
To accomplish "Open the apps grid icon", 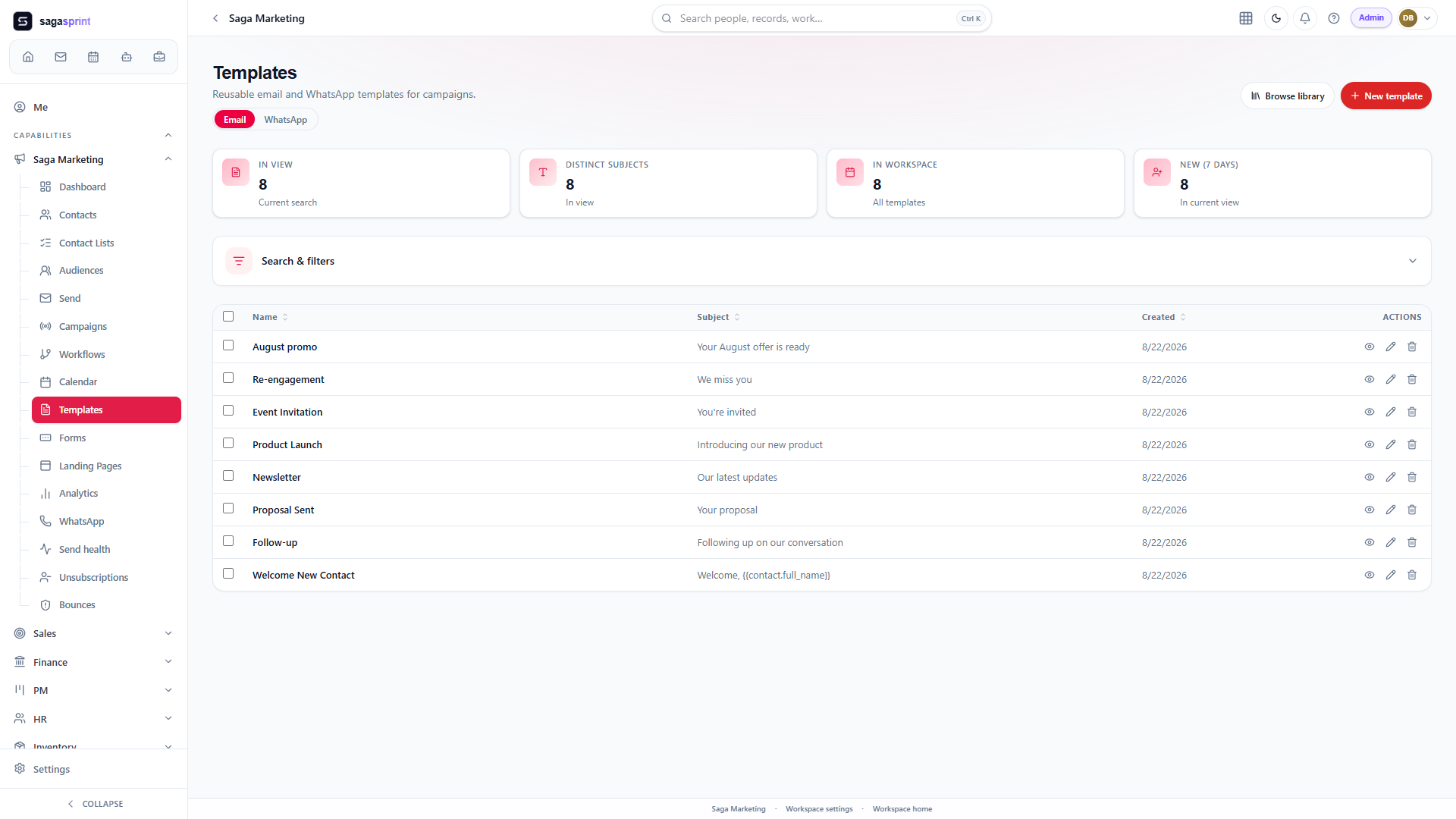I will click(x=1246, y=18).
